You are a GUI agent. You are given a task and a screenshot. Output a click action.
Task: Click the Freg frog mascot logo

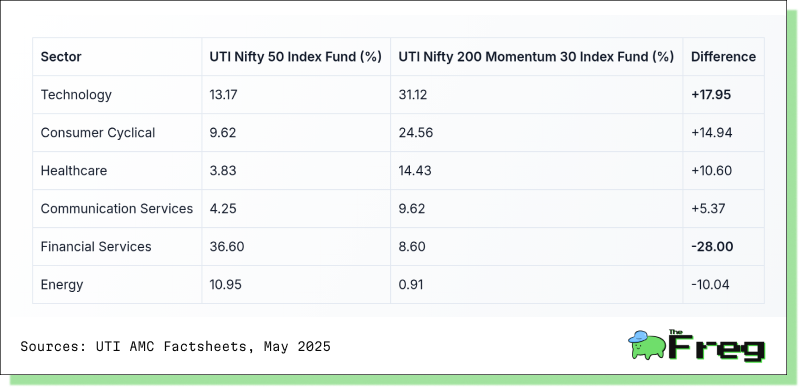click(647, 345)
